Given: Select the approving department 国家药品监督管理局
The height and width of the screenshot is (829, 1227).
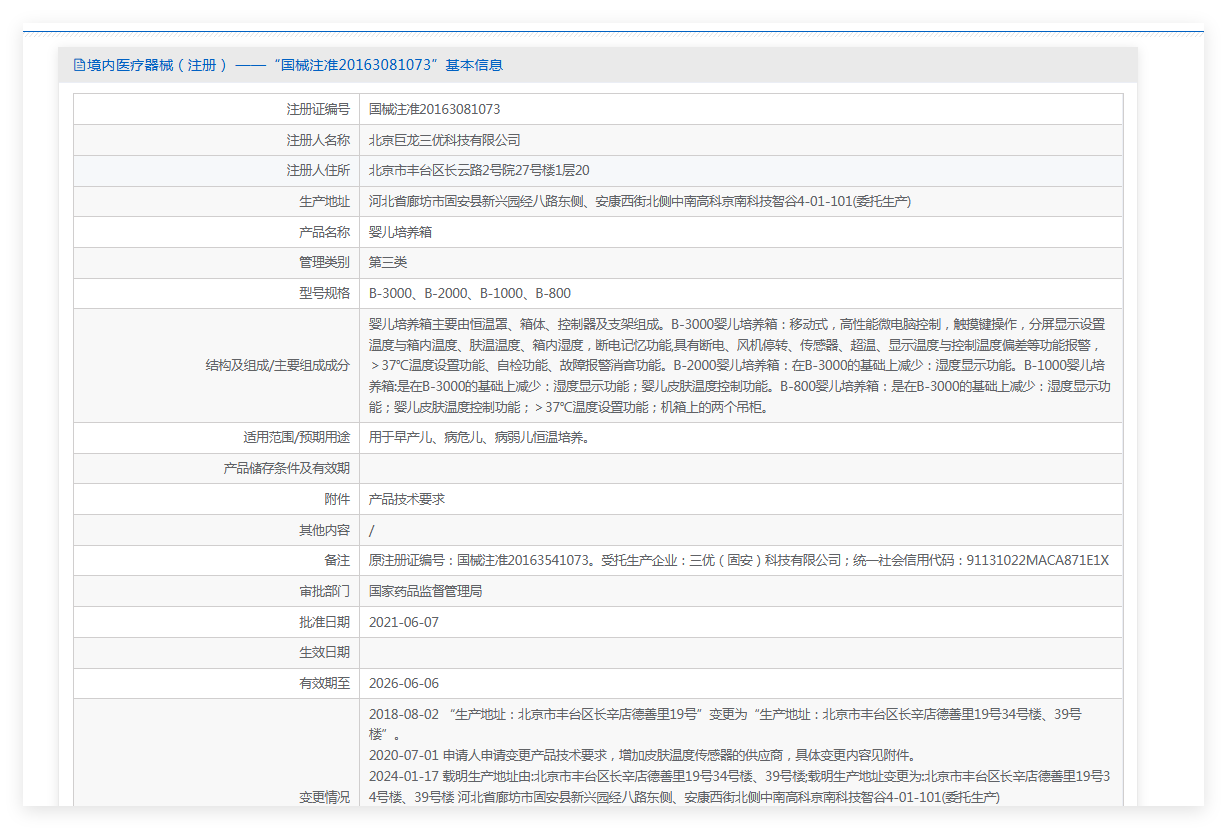Looking at the screenshot, I should click(425, 591).
